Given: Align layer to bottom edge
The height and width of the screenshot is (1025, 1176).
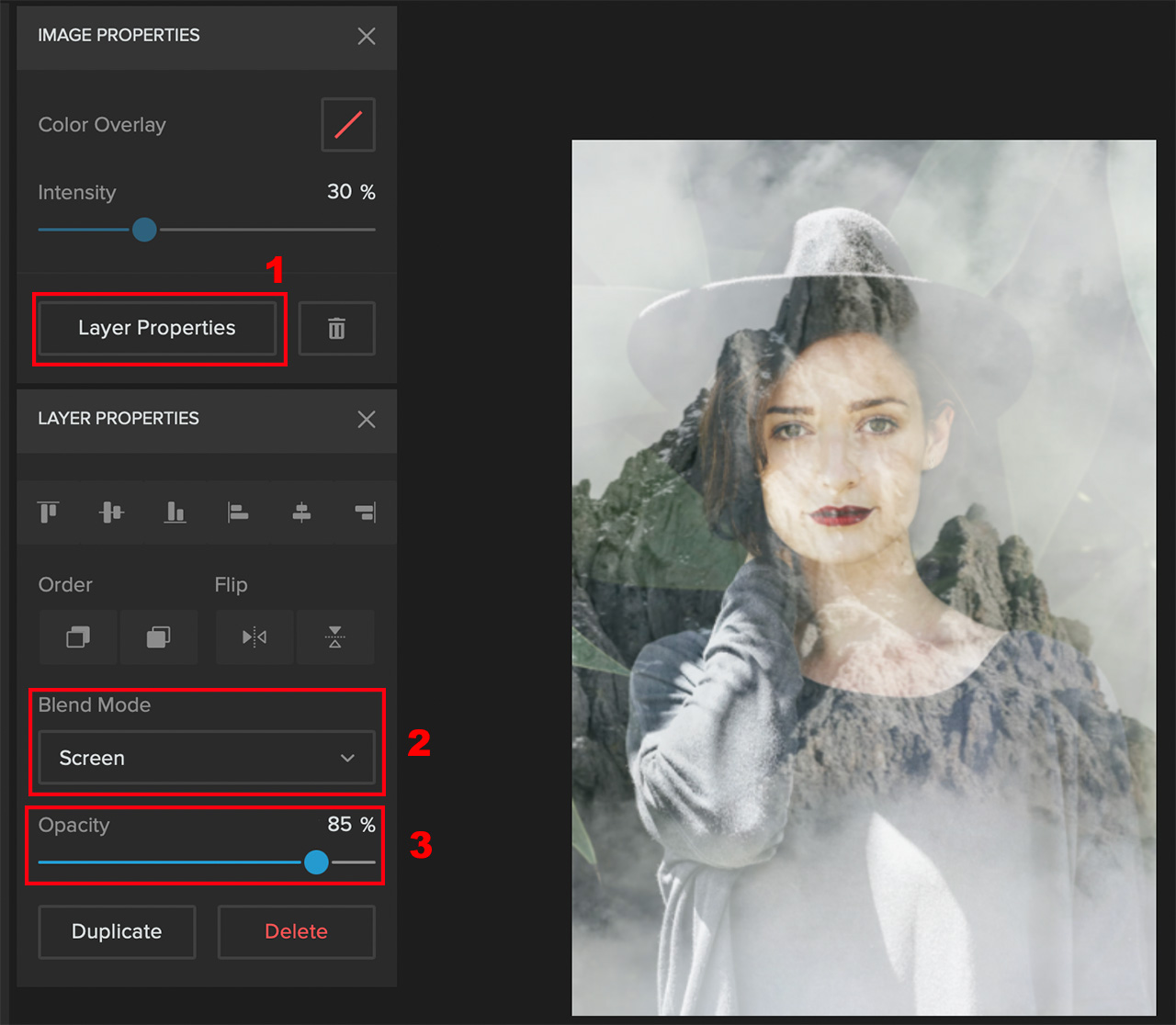Looking at the screenshot, I should [175, 512].
